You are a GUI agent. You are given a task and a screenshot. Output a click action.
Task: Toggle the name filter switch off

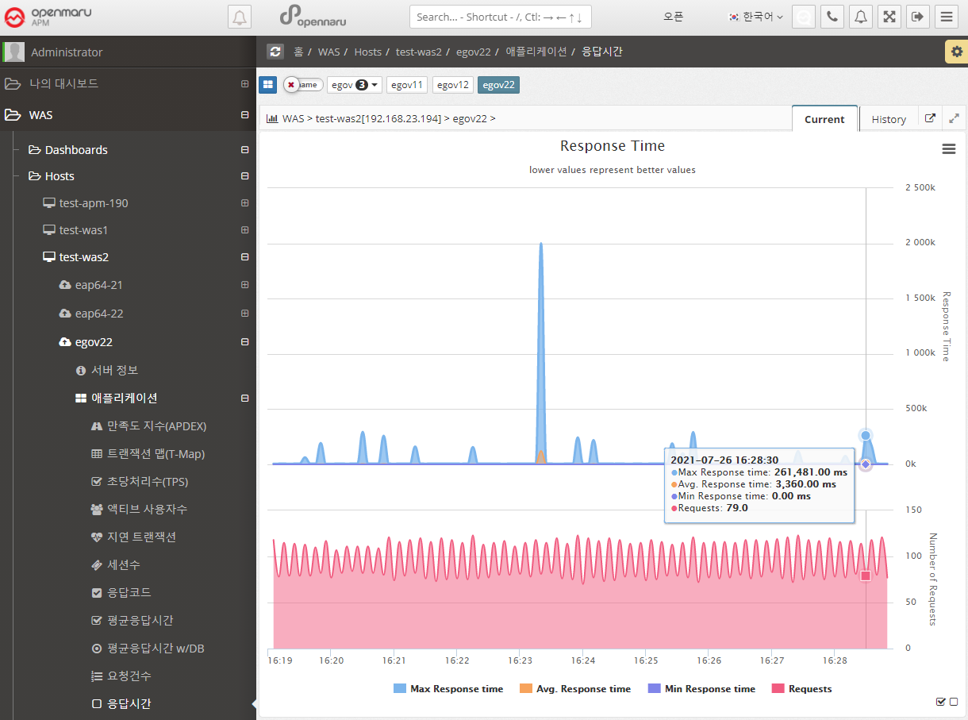[301, 85]
